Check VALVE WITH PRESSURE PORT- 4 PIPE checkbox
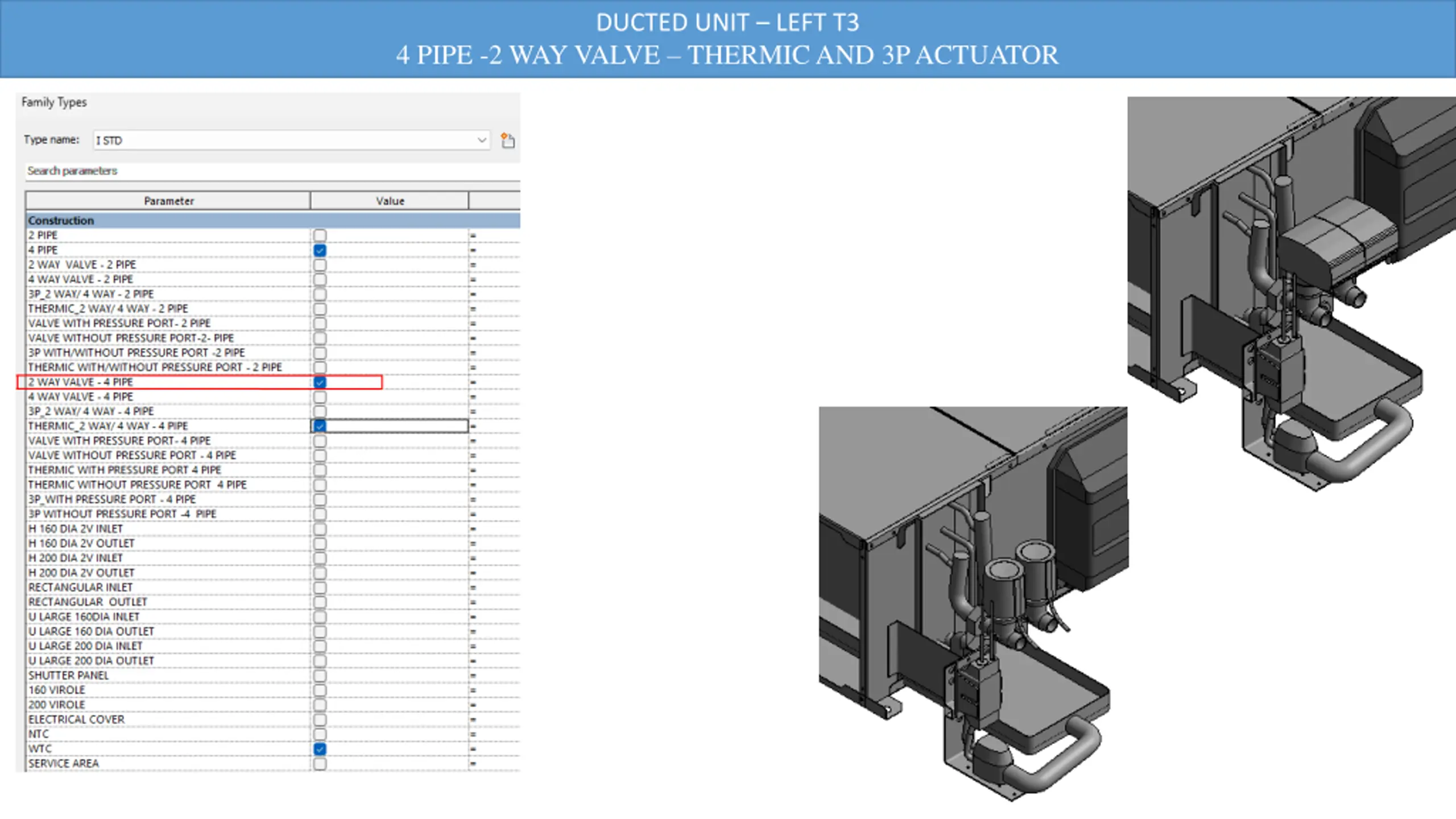Image resolution: width=1456 pixels, height=819 pixels. tap(320, 441)
